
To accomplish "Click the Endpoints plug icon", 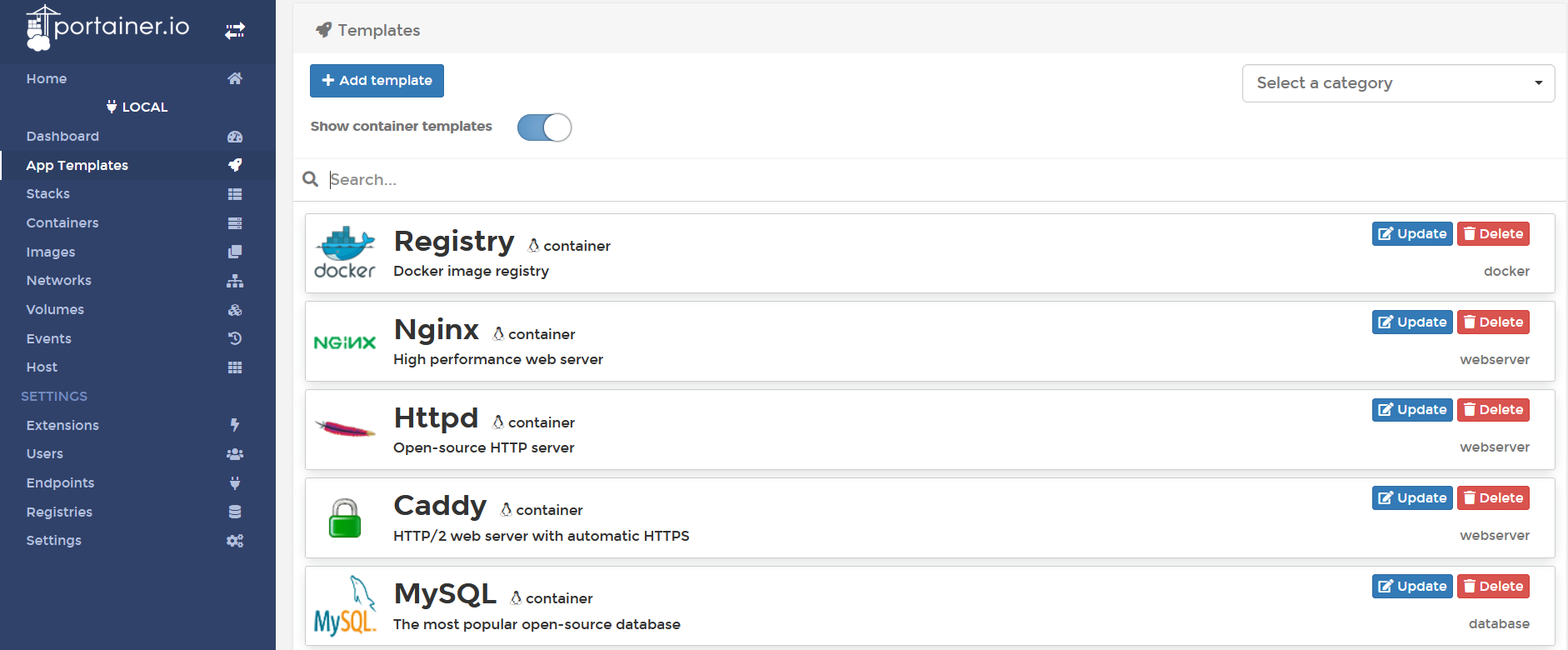I will coord(235,483).
